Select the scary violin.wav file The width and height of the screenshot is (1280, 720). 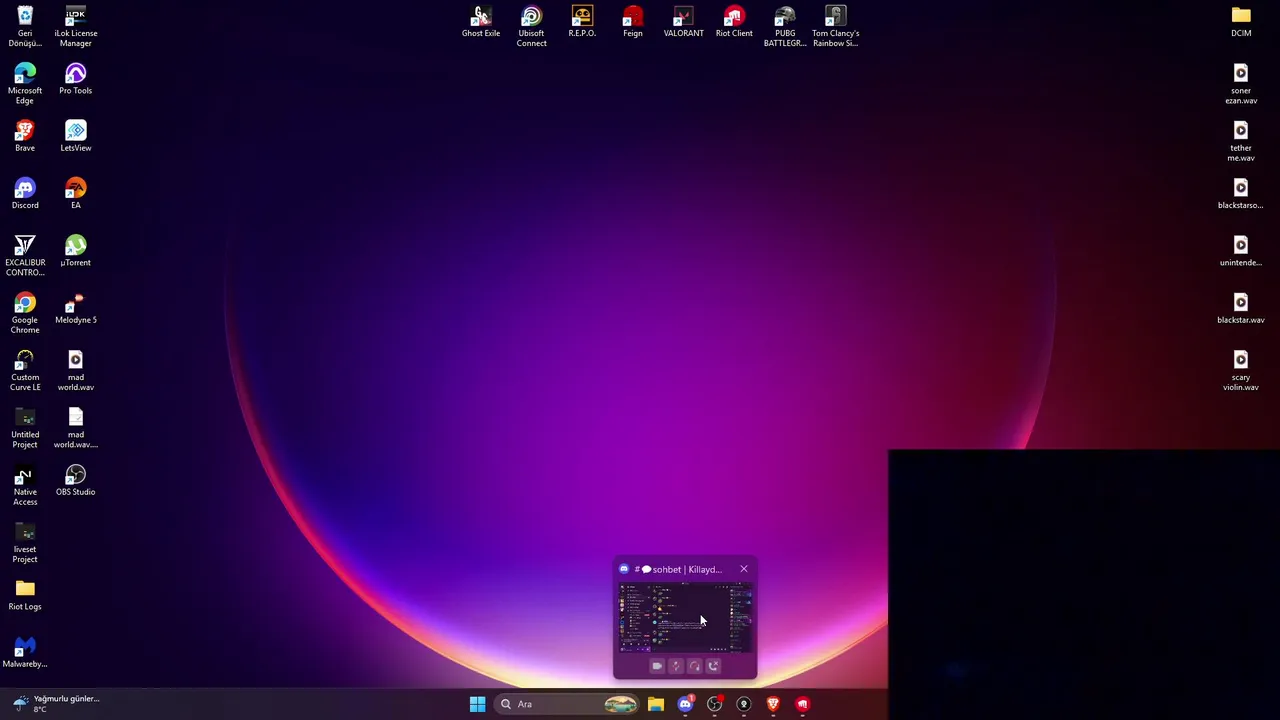[1241, 371]
